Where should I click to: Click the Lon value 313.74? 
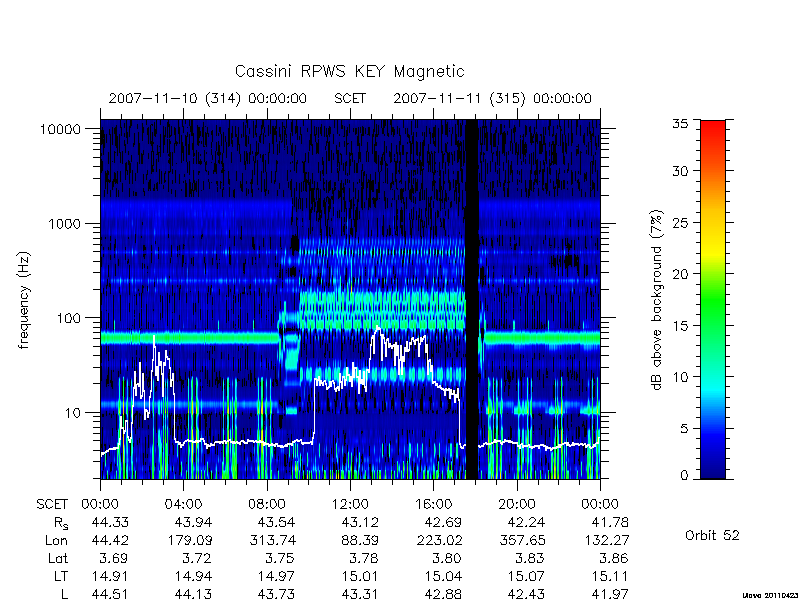click(273, 540)
